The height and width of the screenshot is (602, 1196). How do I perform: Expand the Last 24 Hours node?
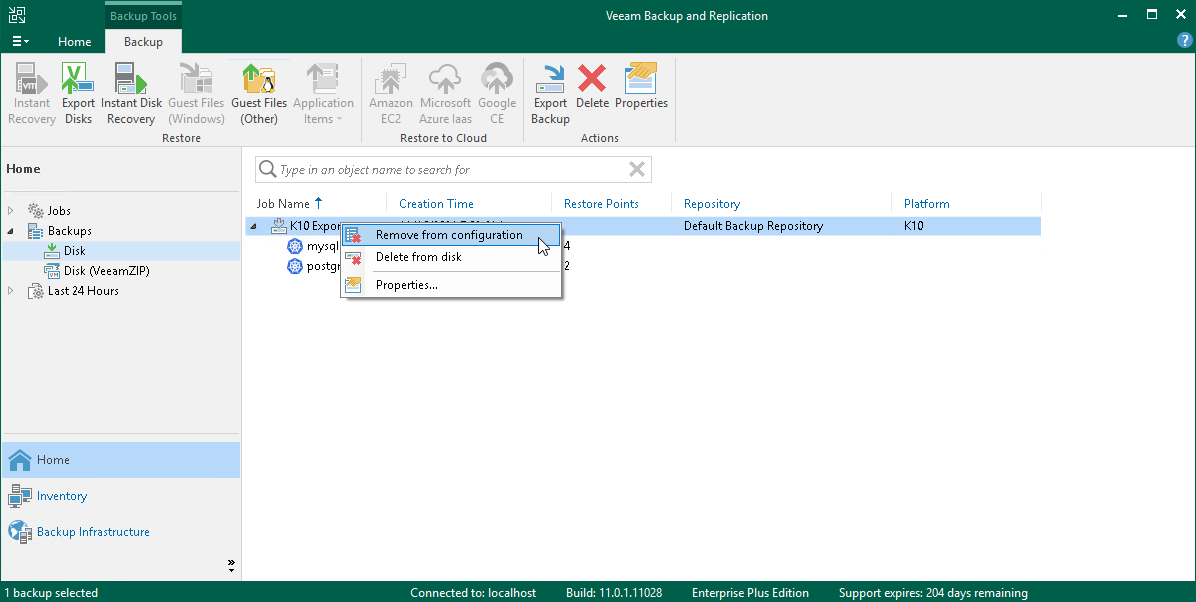11,291
